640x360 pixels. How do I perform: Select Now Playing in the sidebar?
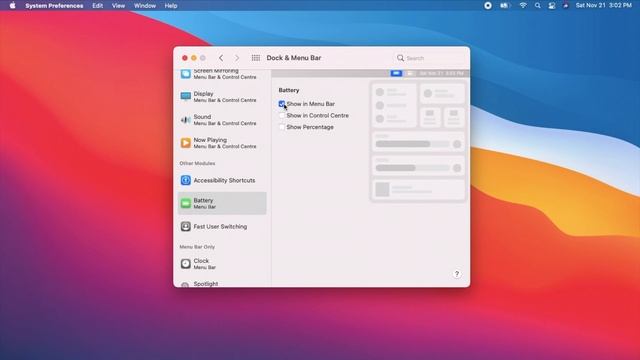pos(222,142)
